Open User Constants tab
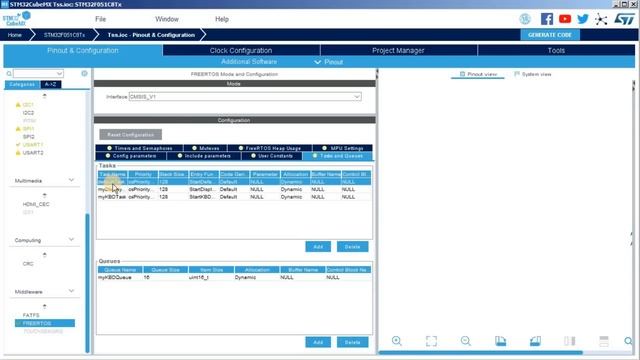Viewport: 640px width, 360px height. point(272,156)
